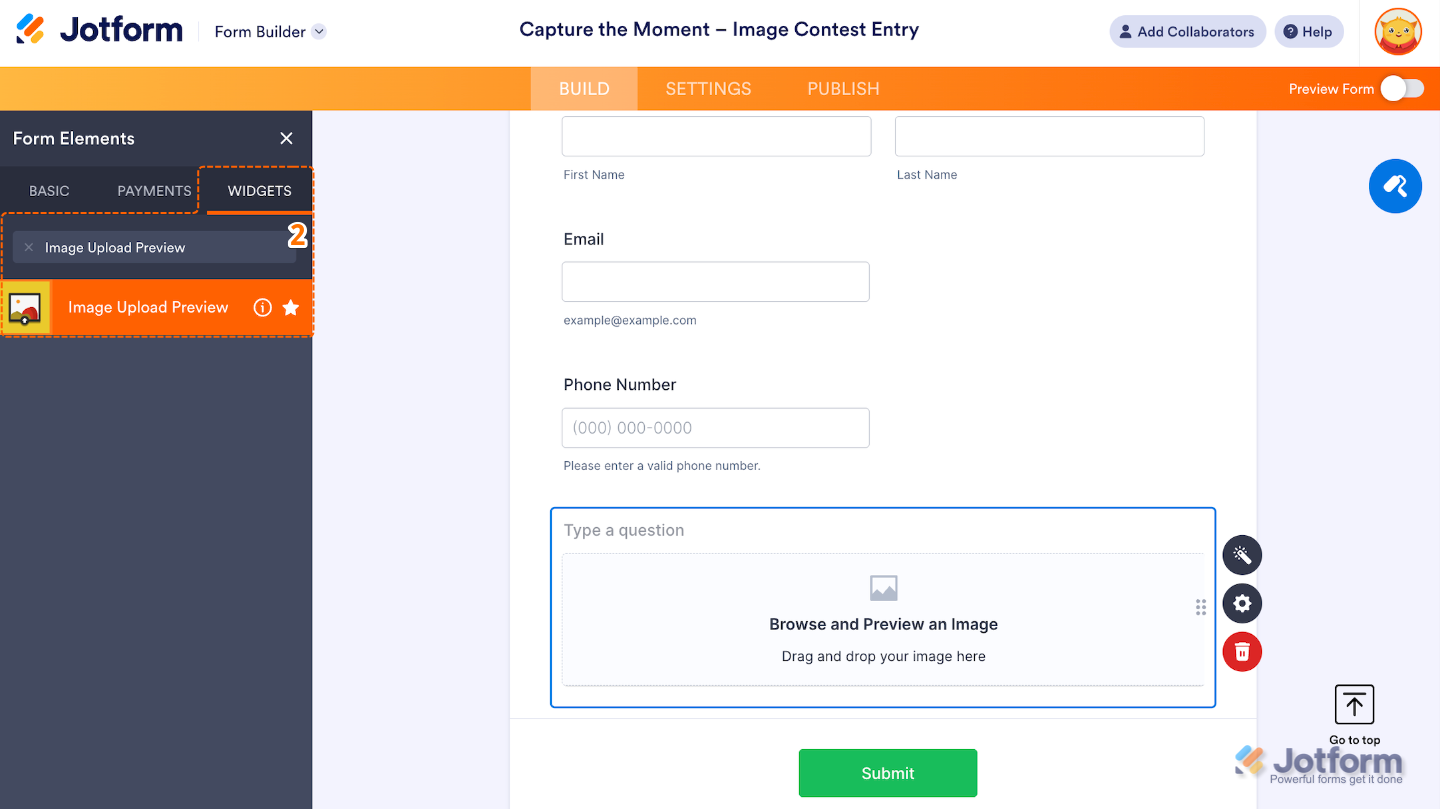Clear the Image Upload Preview search term
Image resolution: width=1440 pixels, height=809 pixels.
click(28, 247)
